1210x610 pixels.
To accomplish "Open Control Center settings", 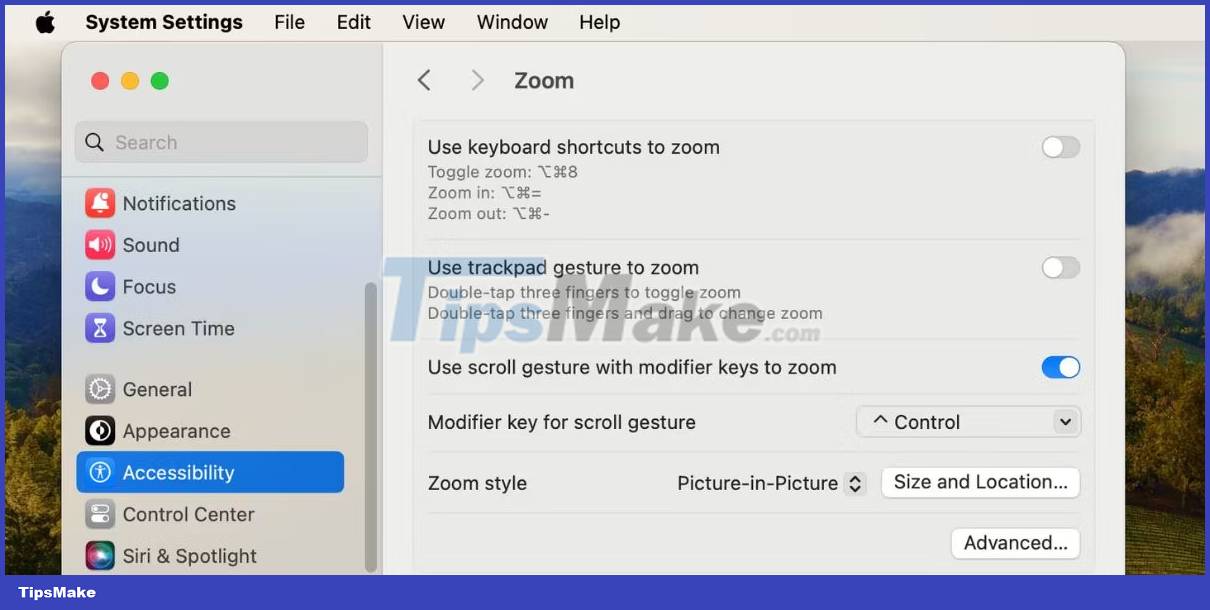I will coord(187,514).
